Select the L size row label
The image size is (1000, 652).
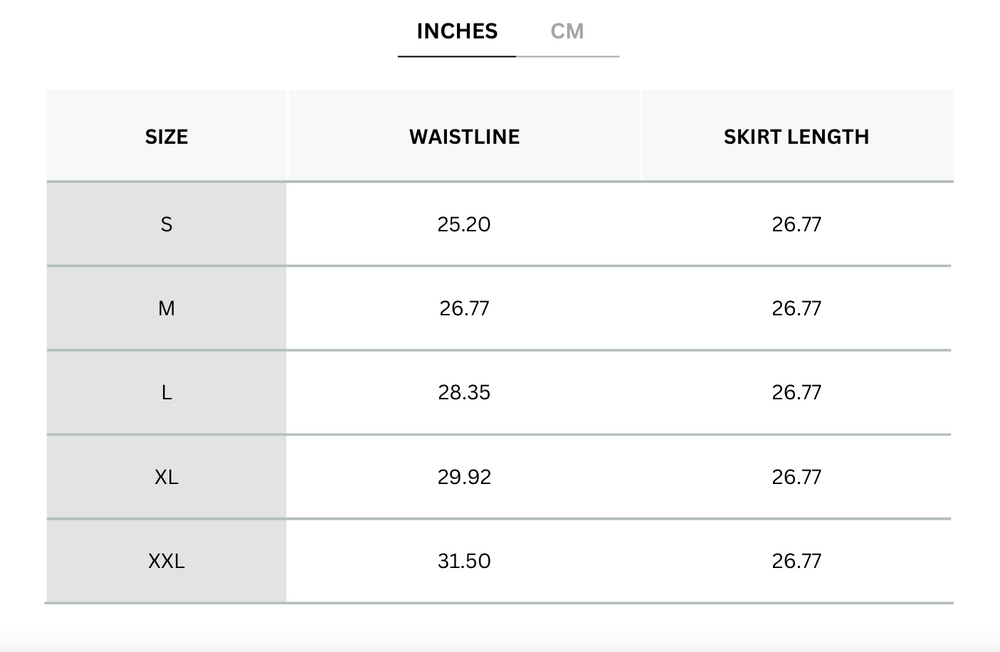coord(166,393)
